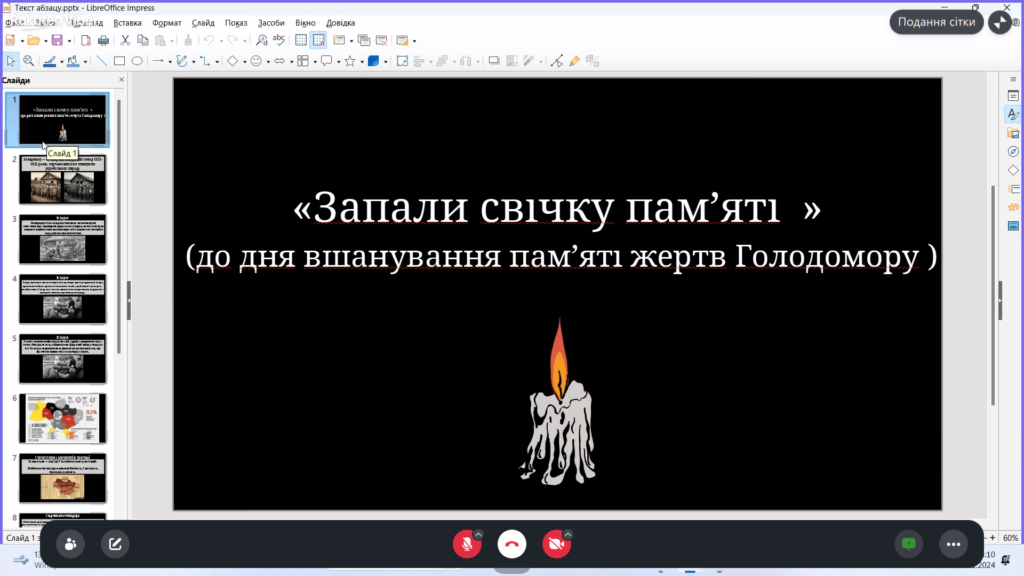Open the Формат menu
The height and width of the screenshot is (576, 1024).
tap(167, 21)
